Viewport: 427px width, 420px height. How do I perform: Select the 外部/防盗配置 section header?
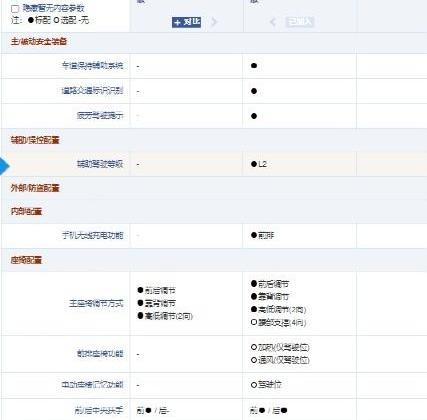[x=35, y=188]
